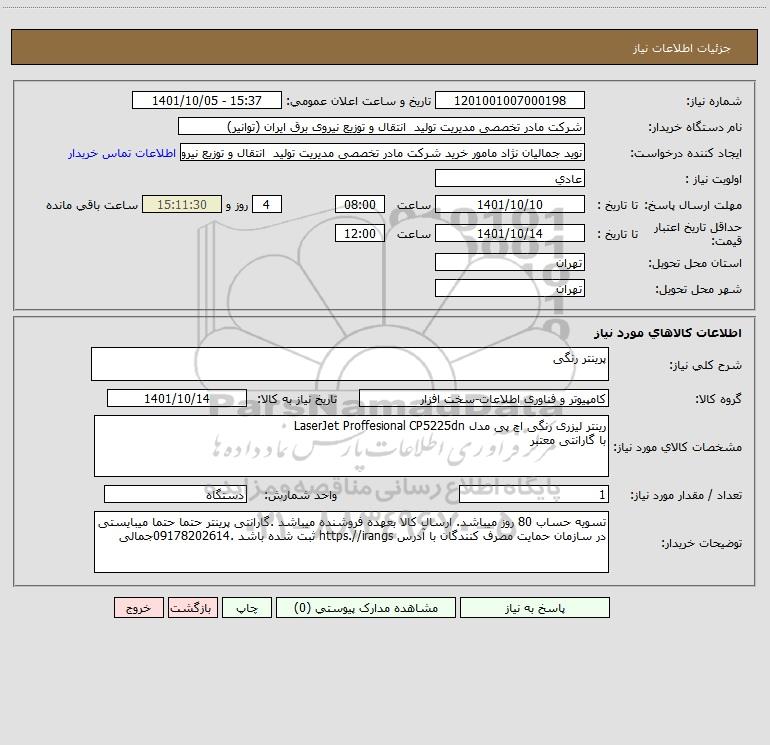Click the مهلت ارسال پاسخ label
The image size is (770, 745).
(692, 205)
